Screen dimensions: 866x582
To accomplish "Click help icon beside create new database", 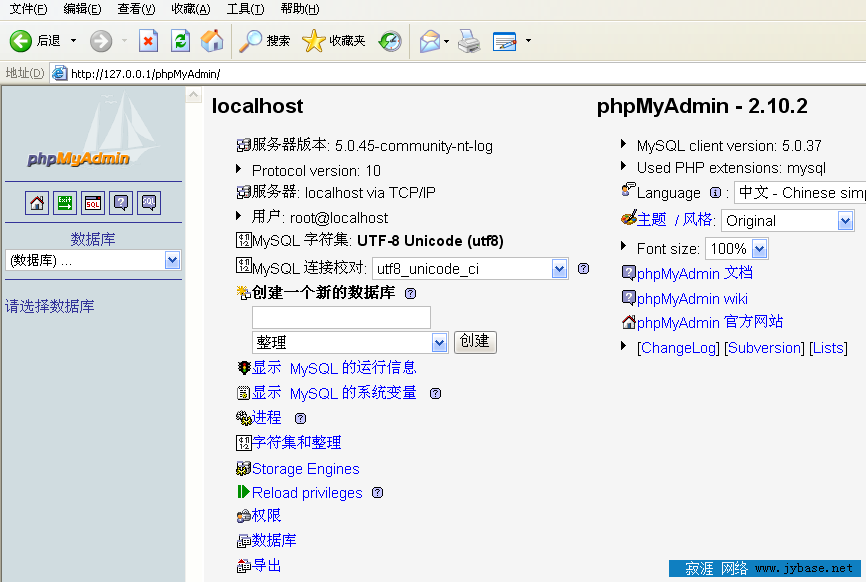I will [410, 293].
